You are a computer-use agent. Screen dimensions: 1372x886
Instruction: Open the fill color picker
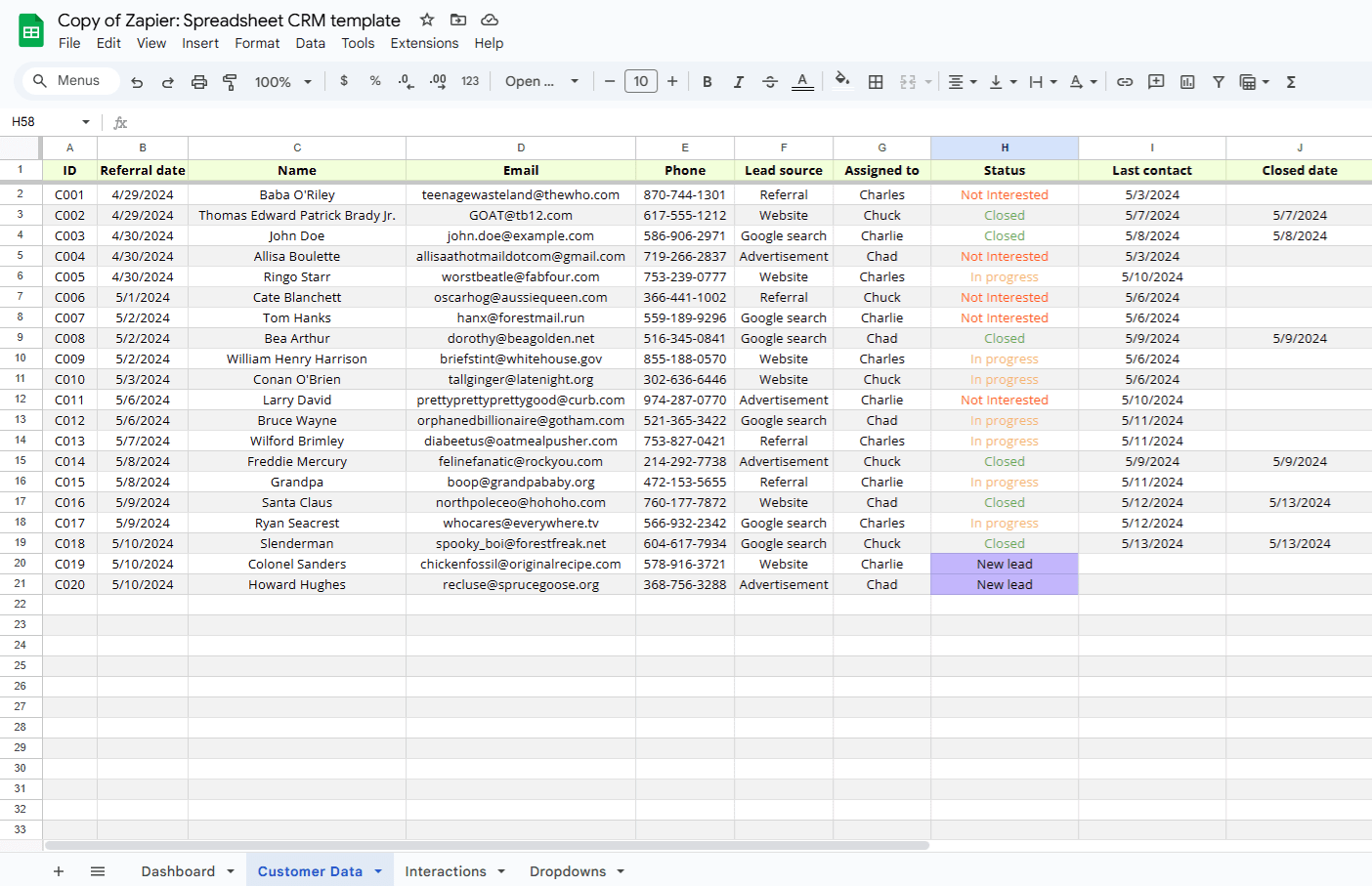point(842,81)
